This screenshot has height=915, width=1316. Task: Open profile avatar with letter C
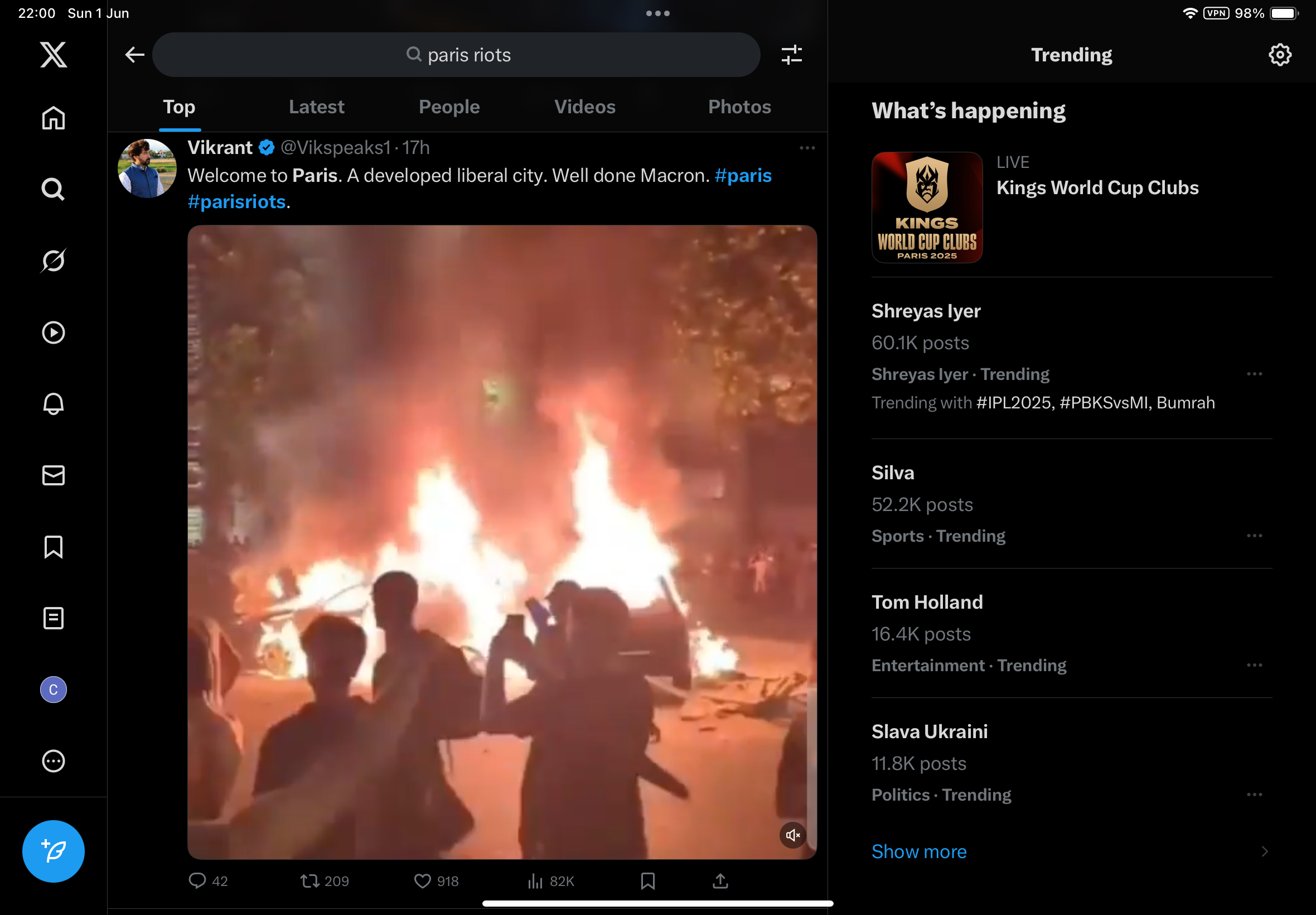tap(54, 690)
